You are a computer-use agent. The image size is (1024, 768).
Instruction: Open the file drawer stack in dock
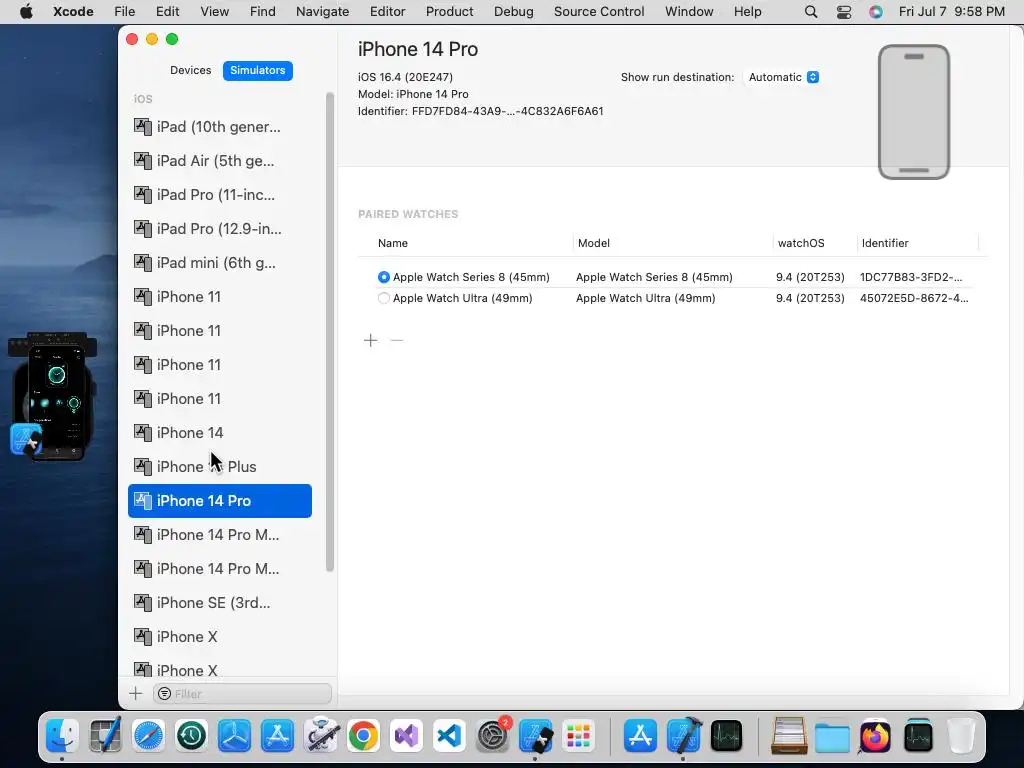[789, 735]
